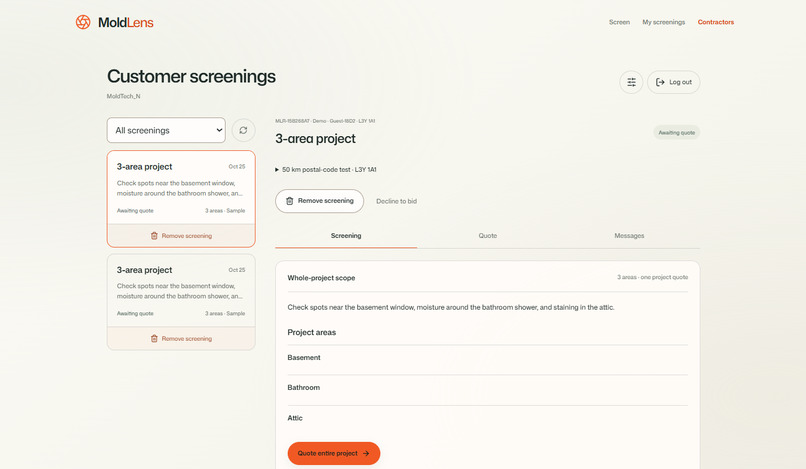The image size is (806, 469).
Task: Switch to the Screening tab
Action: [346, 236]
